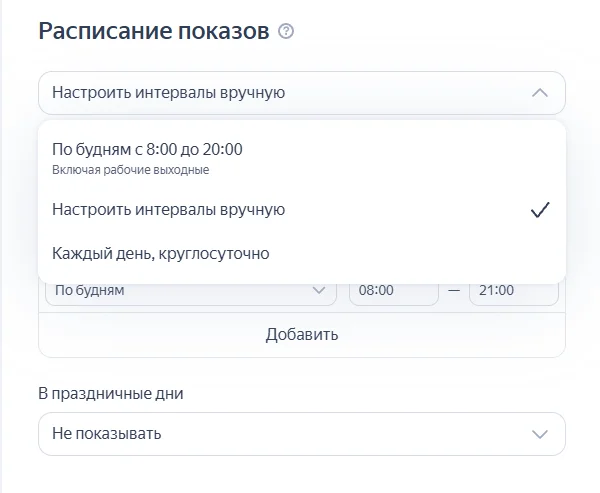Choose Каждый день, круглосуточно from the list
The image size is (600, 493).
(x=161, y=254)
